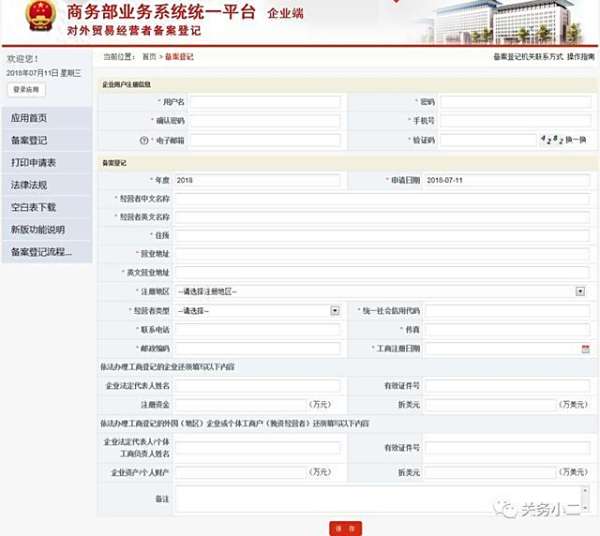The image size is (600, 536).
Task: Focus the 确认密码 input field
Action: (x=265, y=121)
